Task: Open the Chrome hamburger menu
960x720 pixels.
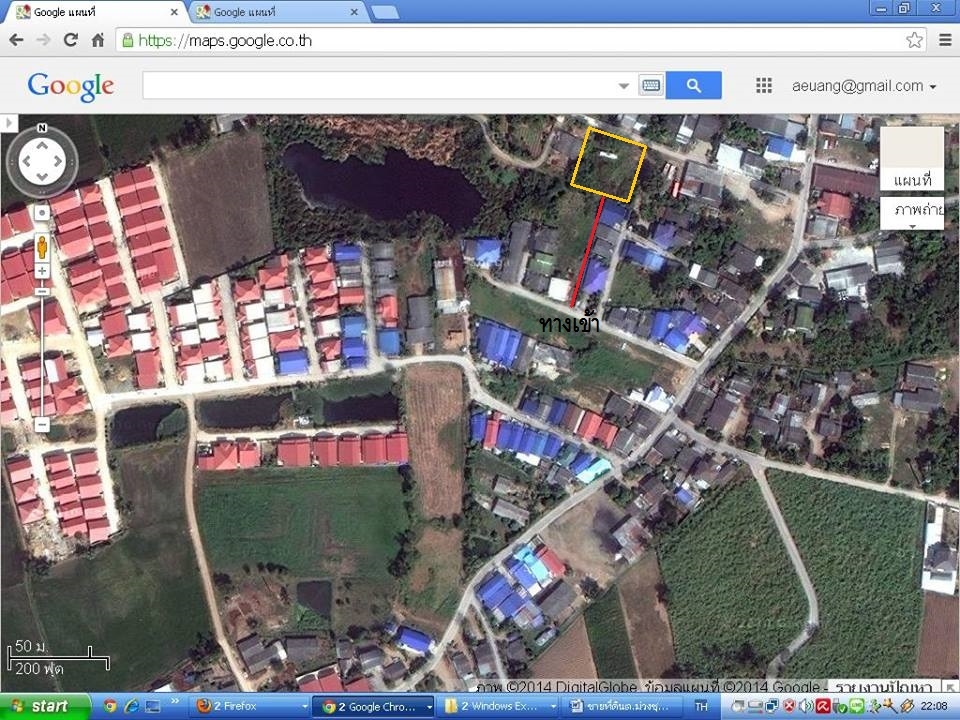Action: (945, 40)
